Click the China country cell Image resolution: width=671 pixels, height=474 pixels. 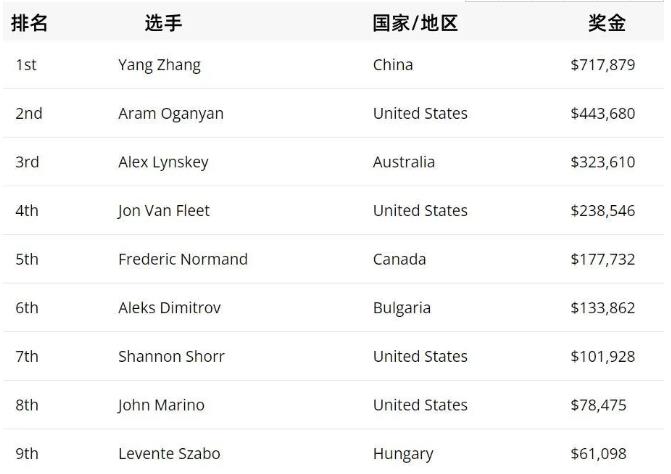click(x=393, y=65)
